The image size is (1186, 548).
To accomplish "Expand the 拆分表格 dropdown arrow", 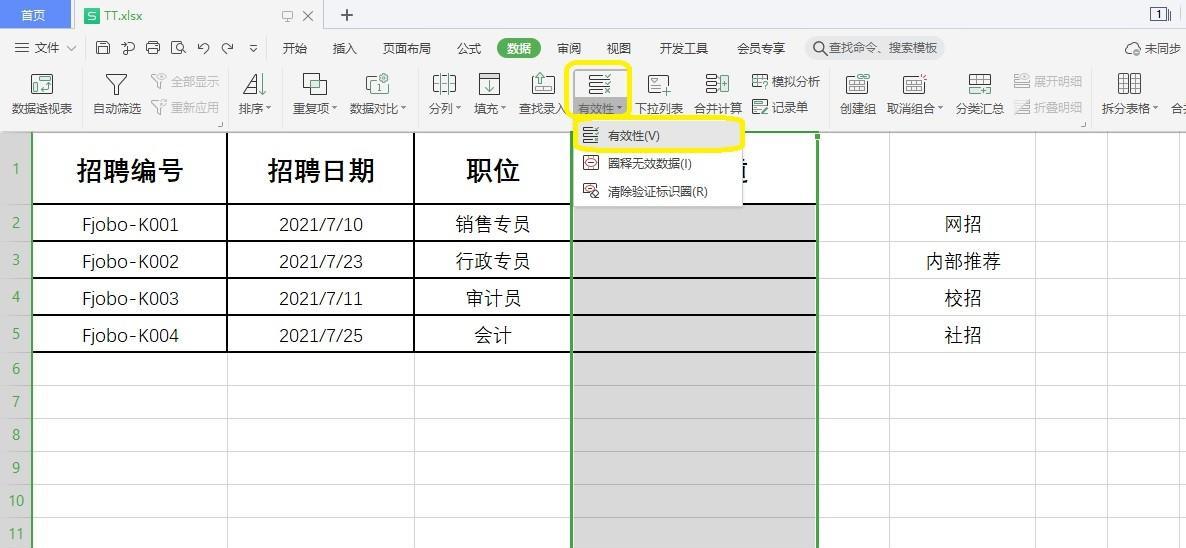I will [1155, 109].
